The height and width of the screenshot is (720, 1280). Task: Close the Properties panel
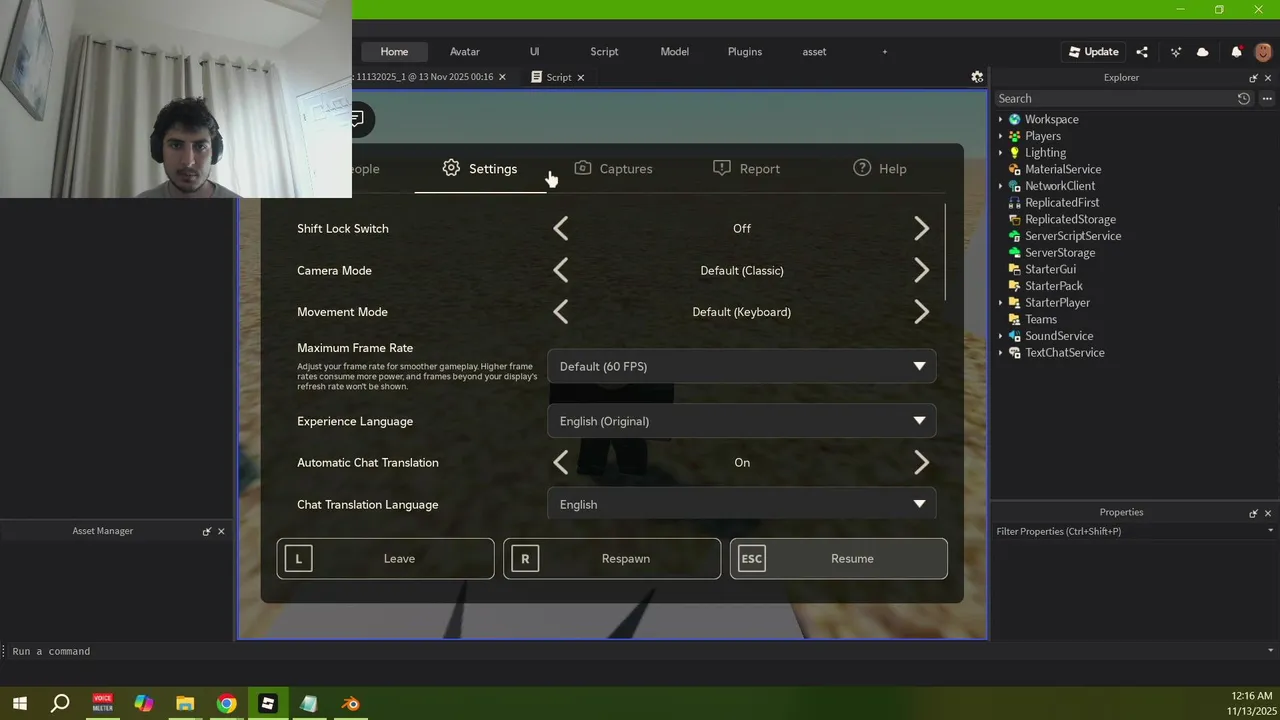point(1268,513)
